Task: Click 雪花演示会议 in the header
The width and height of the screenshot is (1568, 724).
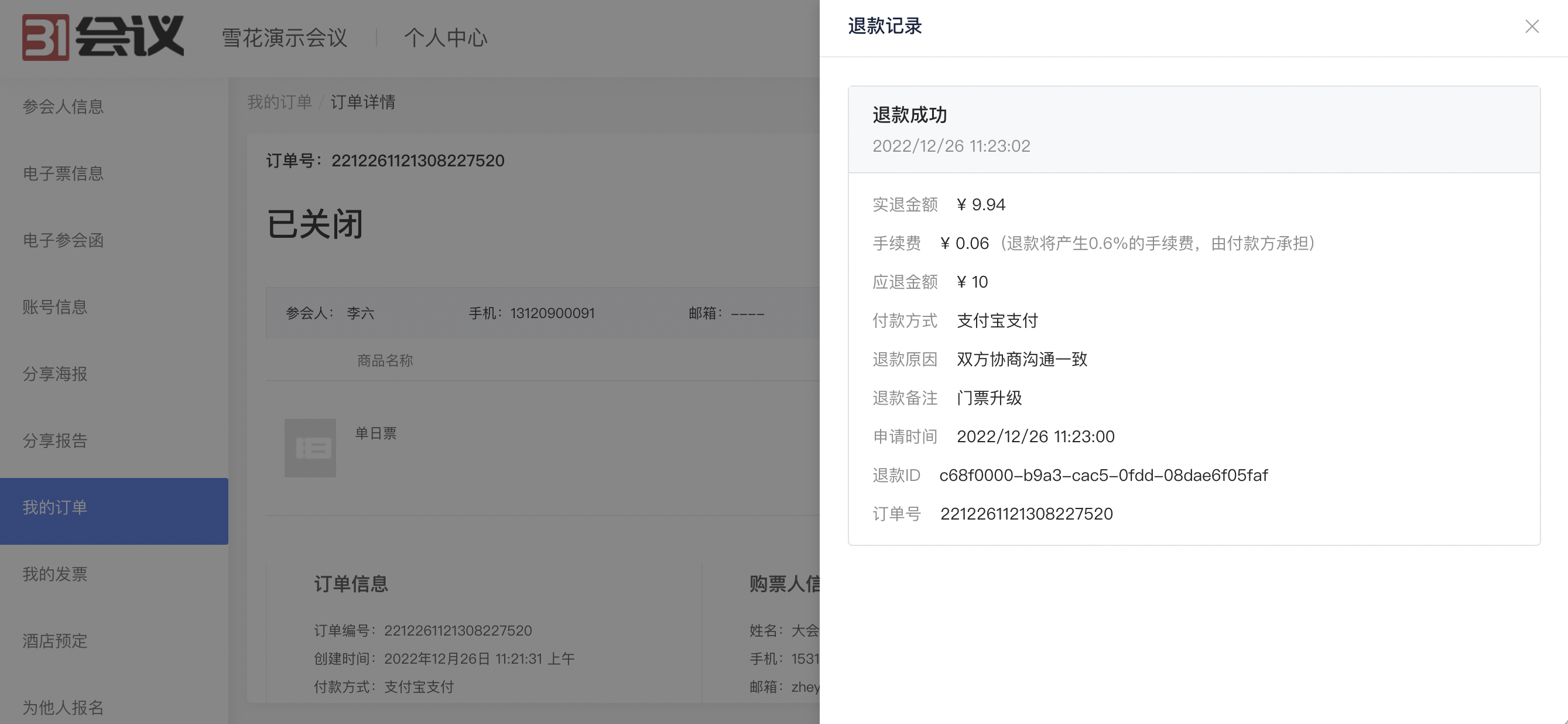Action: [x=284, y=37]
